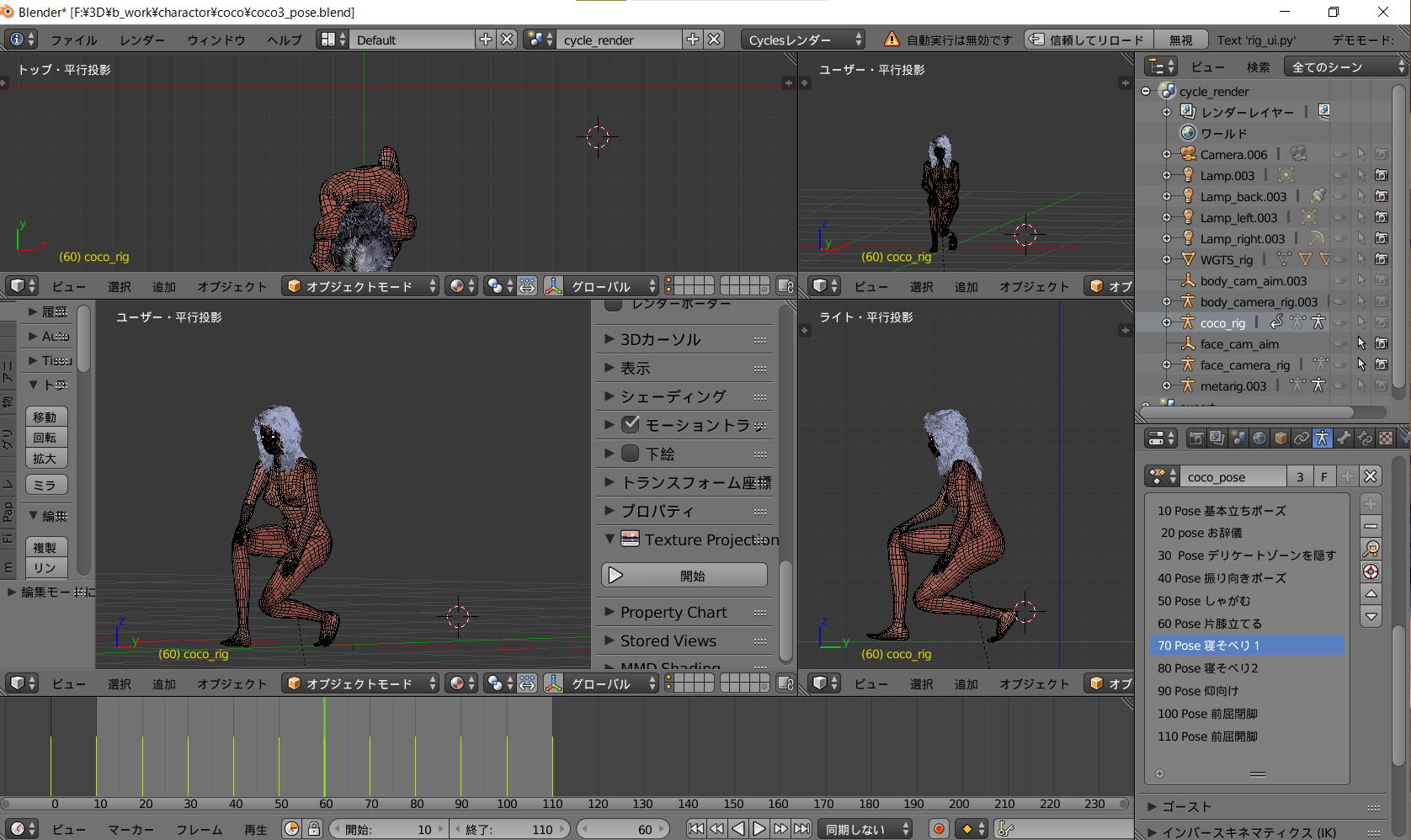This screenshot has height=840, width=1411.
Task: Click the play animation forward button
Action: 759,829
